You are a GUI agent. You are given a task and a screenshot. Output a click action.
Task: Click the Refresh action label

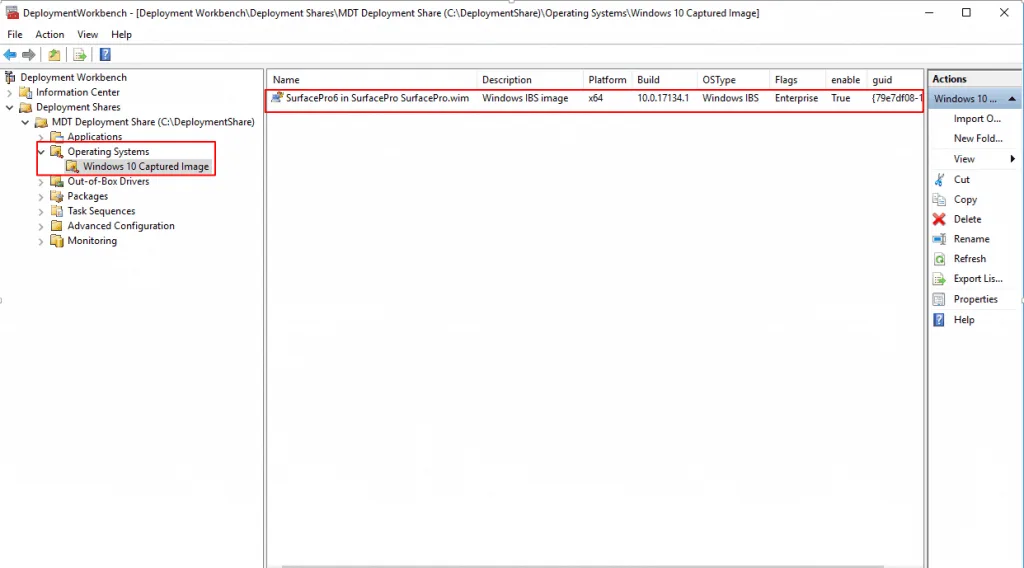click(x=970, y=259)
